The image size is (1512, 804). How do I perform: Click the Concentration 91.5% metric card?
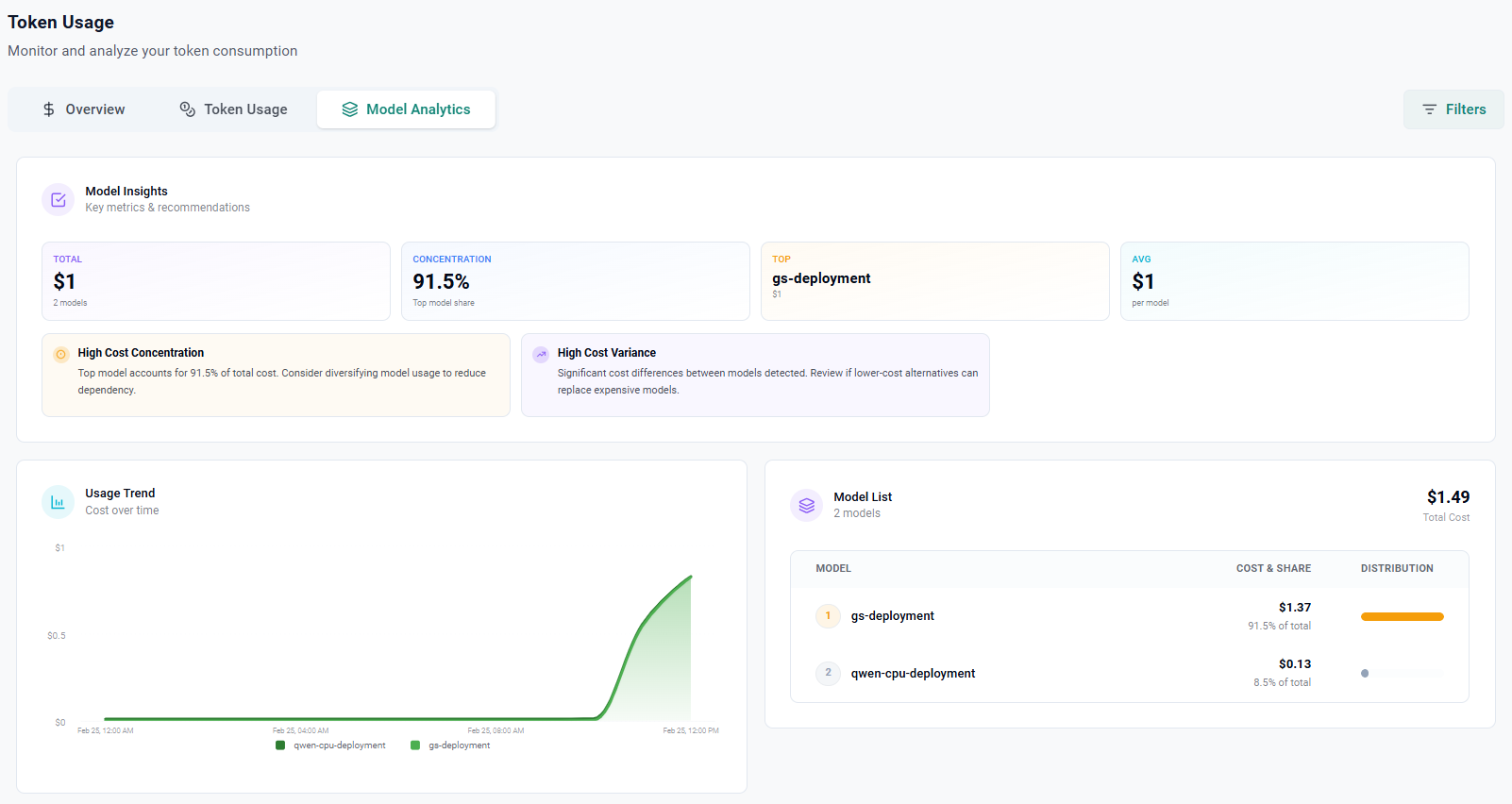[575, 281]
